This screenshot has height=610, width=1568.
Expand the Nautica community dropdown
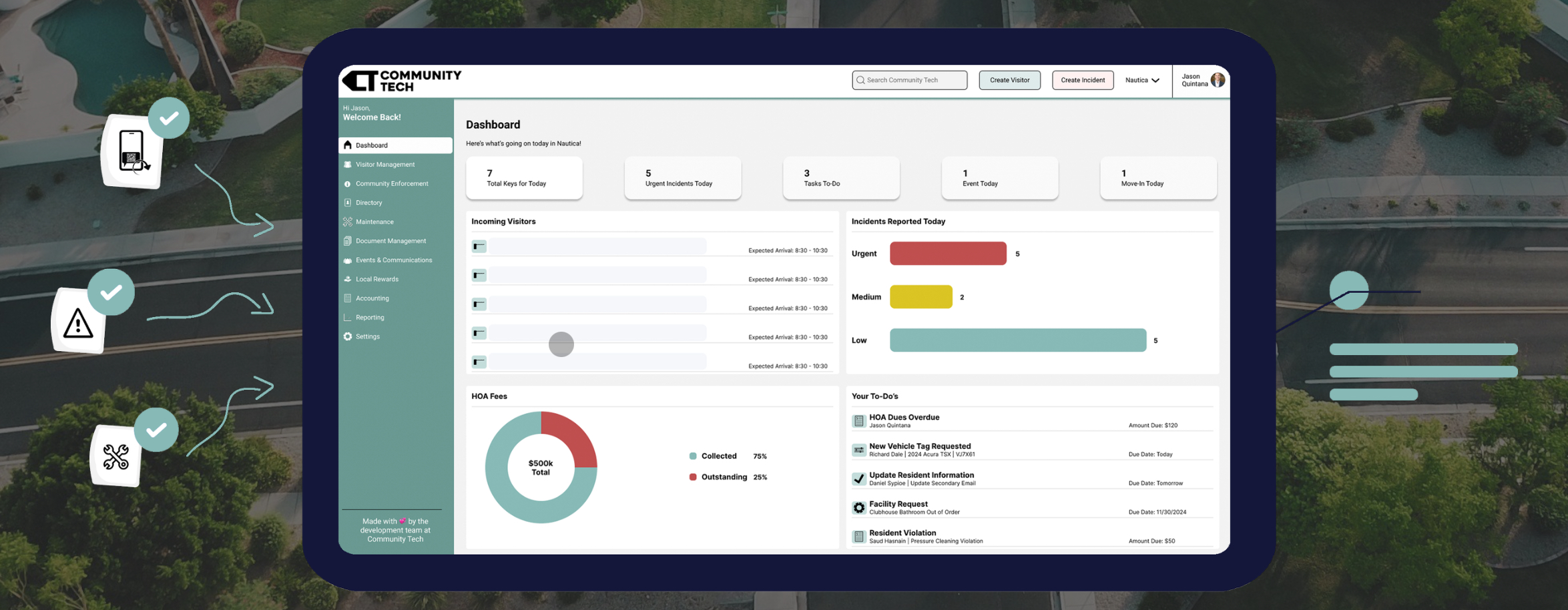[x=1142, y=80]
